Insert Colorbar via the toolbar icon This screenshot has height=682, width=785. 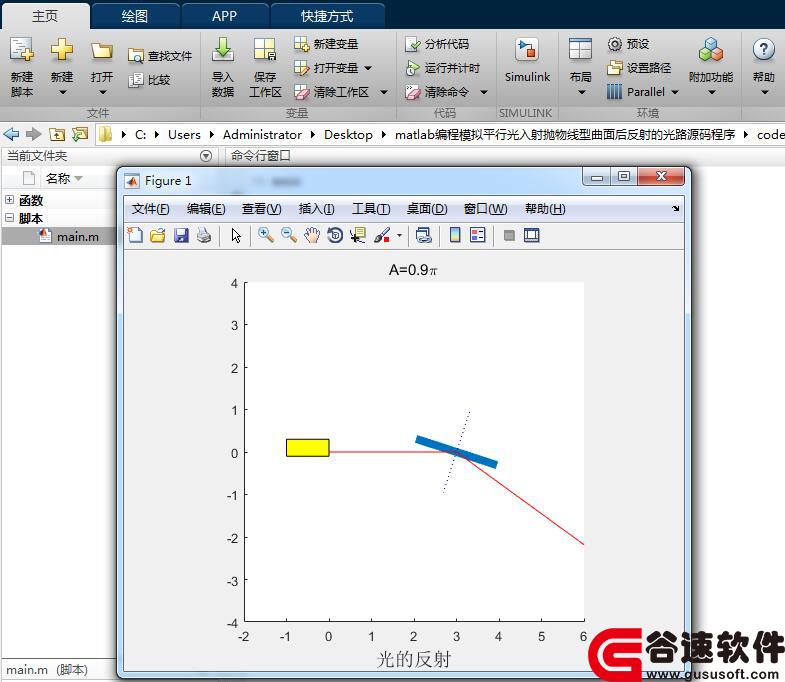(x=455, y=235)
